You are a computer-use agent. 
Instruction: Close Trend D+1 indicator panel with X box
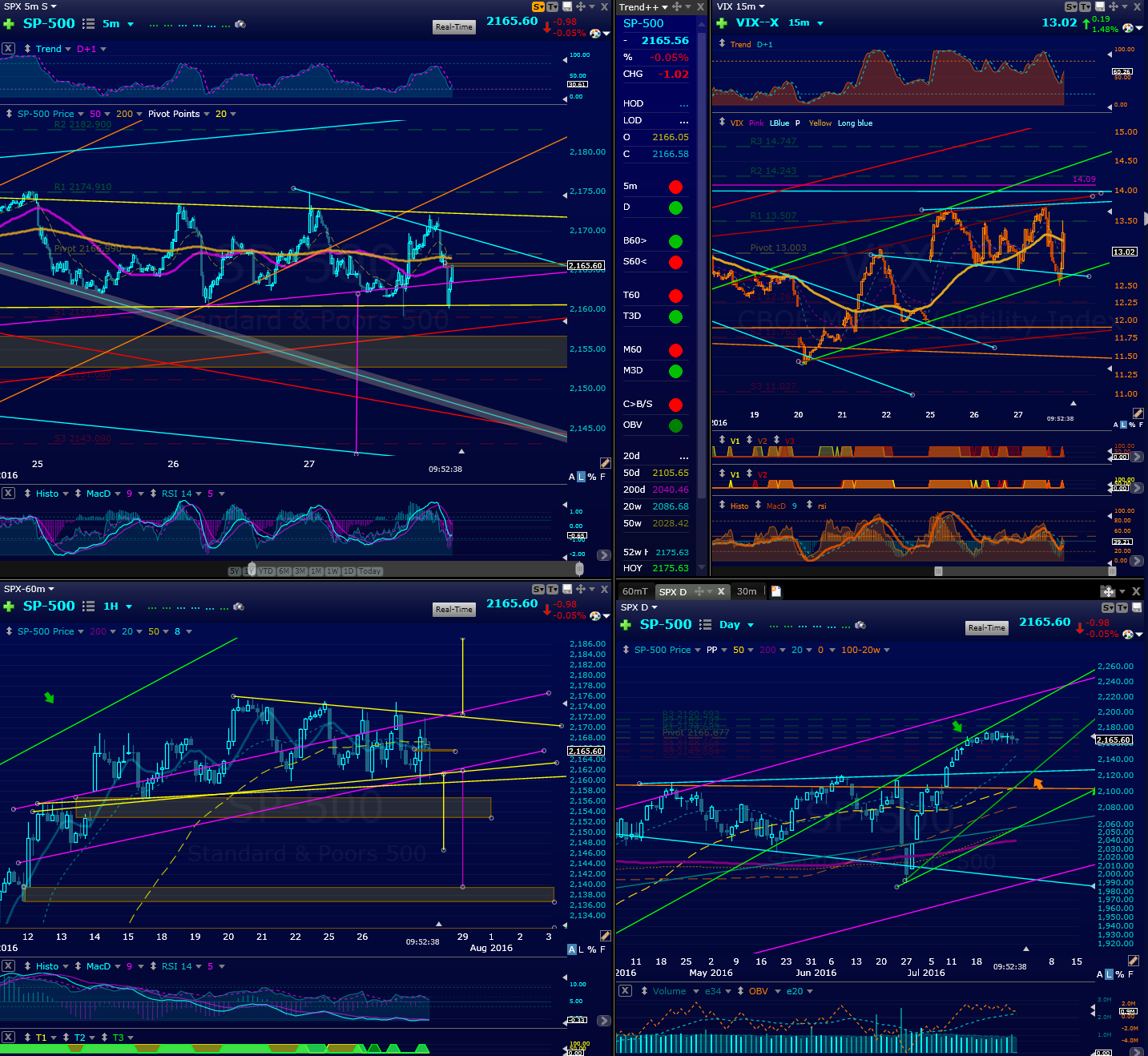(8, 49)
